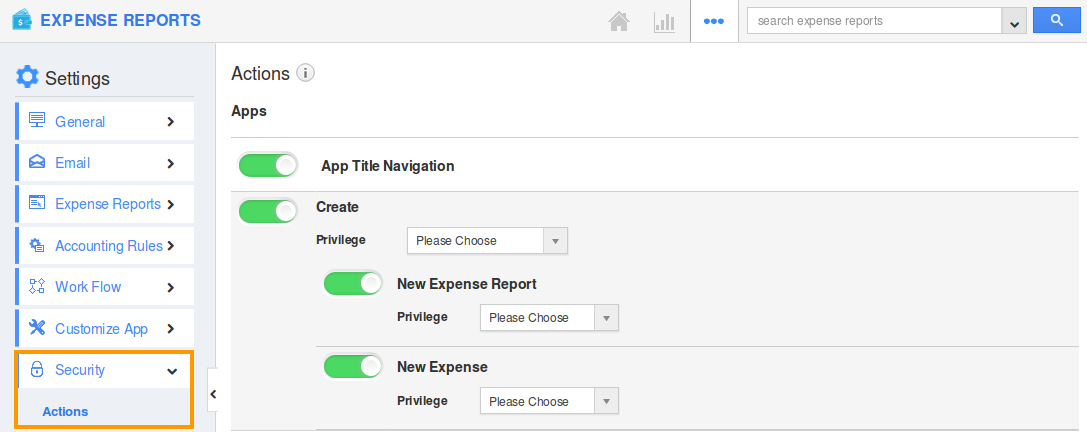Image resolution: width=1087 pixels, height=432 pixels.
Task: Click the Work Flow diagram icon
Action: (37, 286)
